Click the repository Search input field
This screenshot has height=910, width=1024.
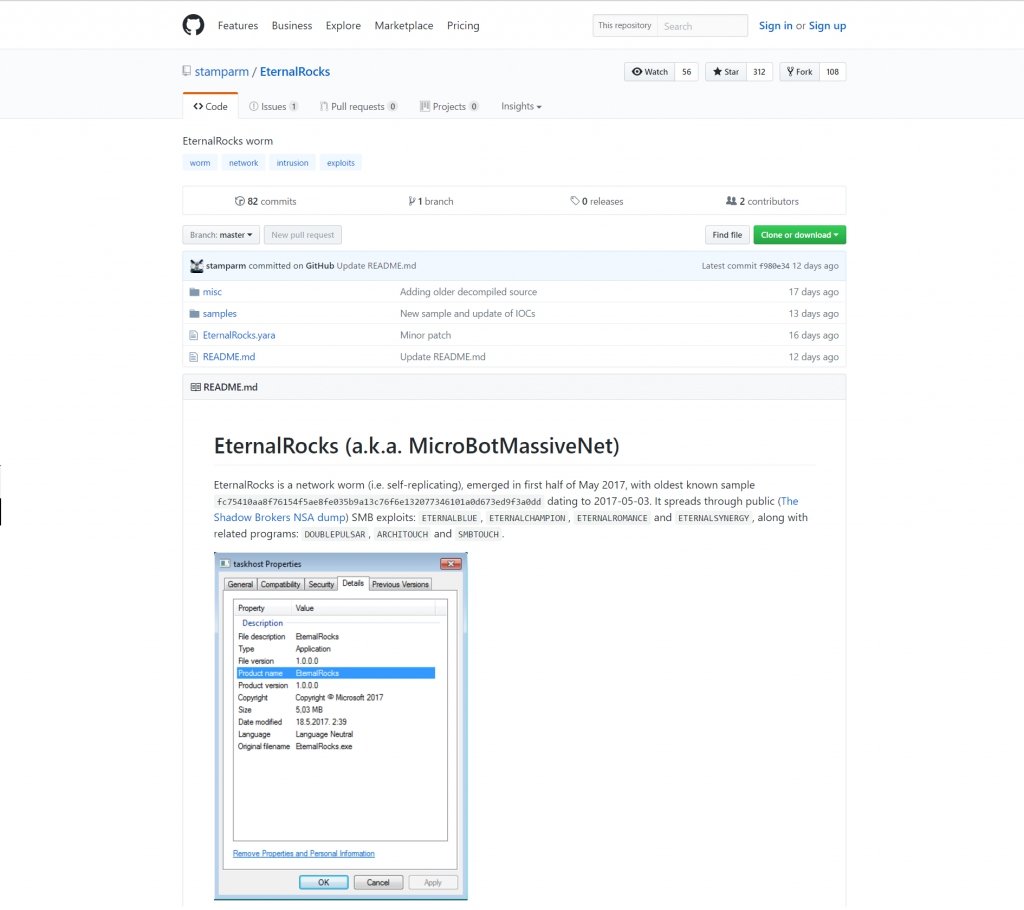(702, 25)
